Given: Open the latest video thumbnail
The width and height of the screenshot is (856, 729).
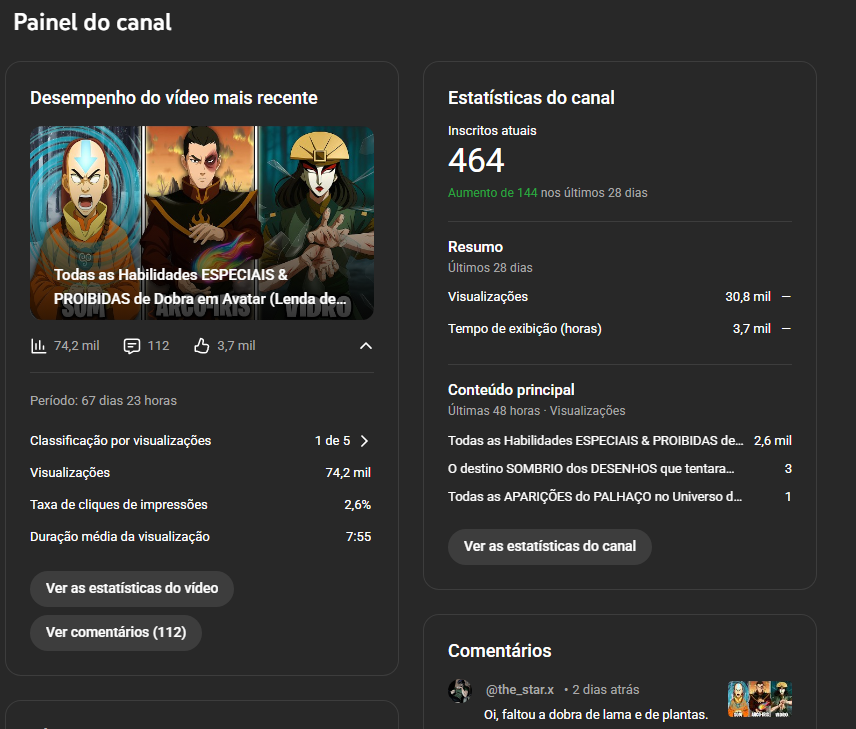Looking at the screenshot, I should (x=201, y=223).
